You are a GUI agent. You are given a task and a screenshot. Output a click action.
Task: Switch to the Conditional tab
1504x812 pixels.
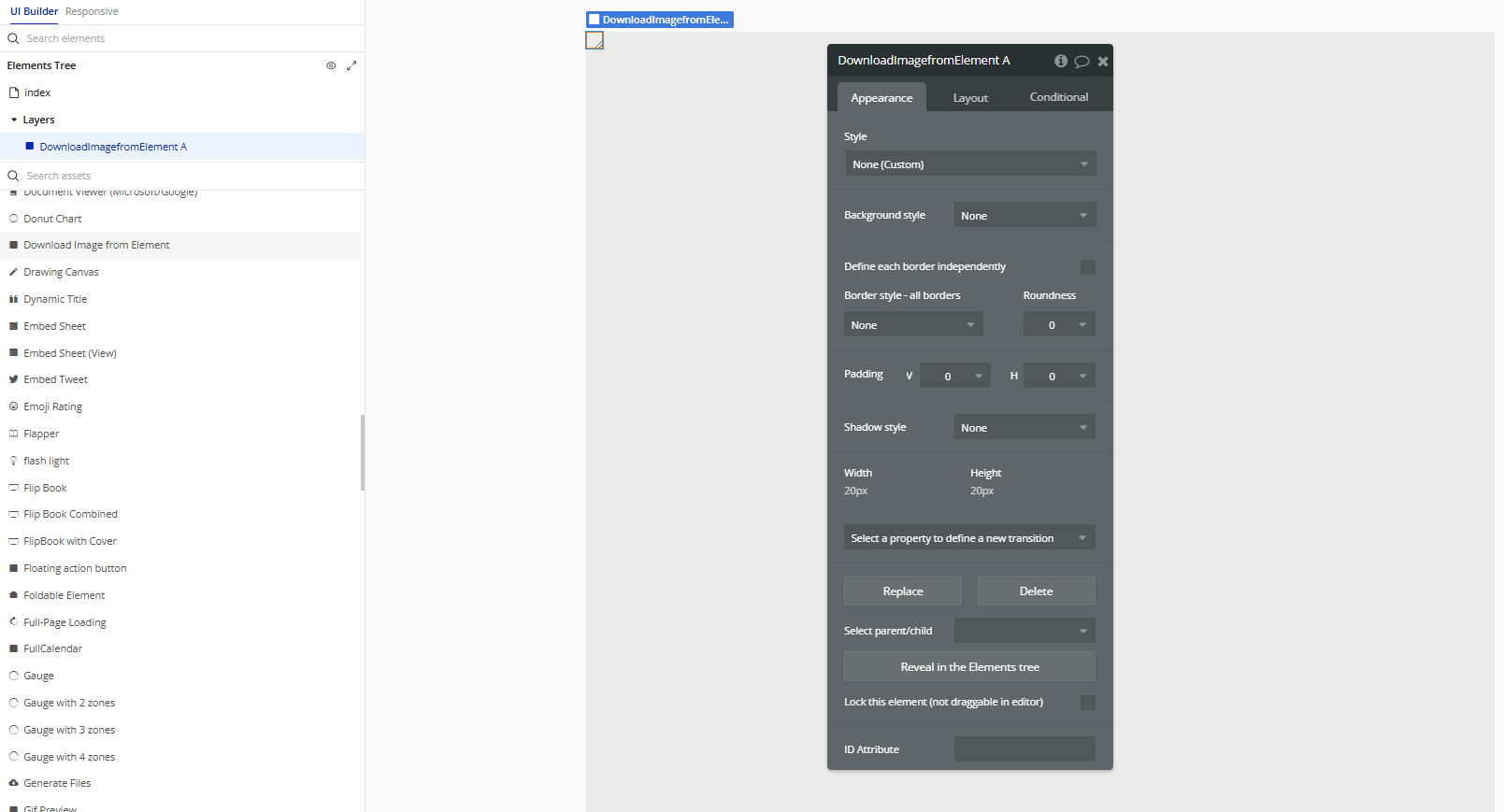[x=1059, y=97]
